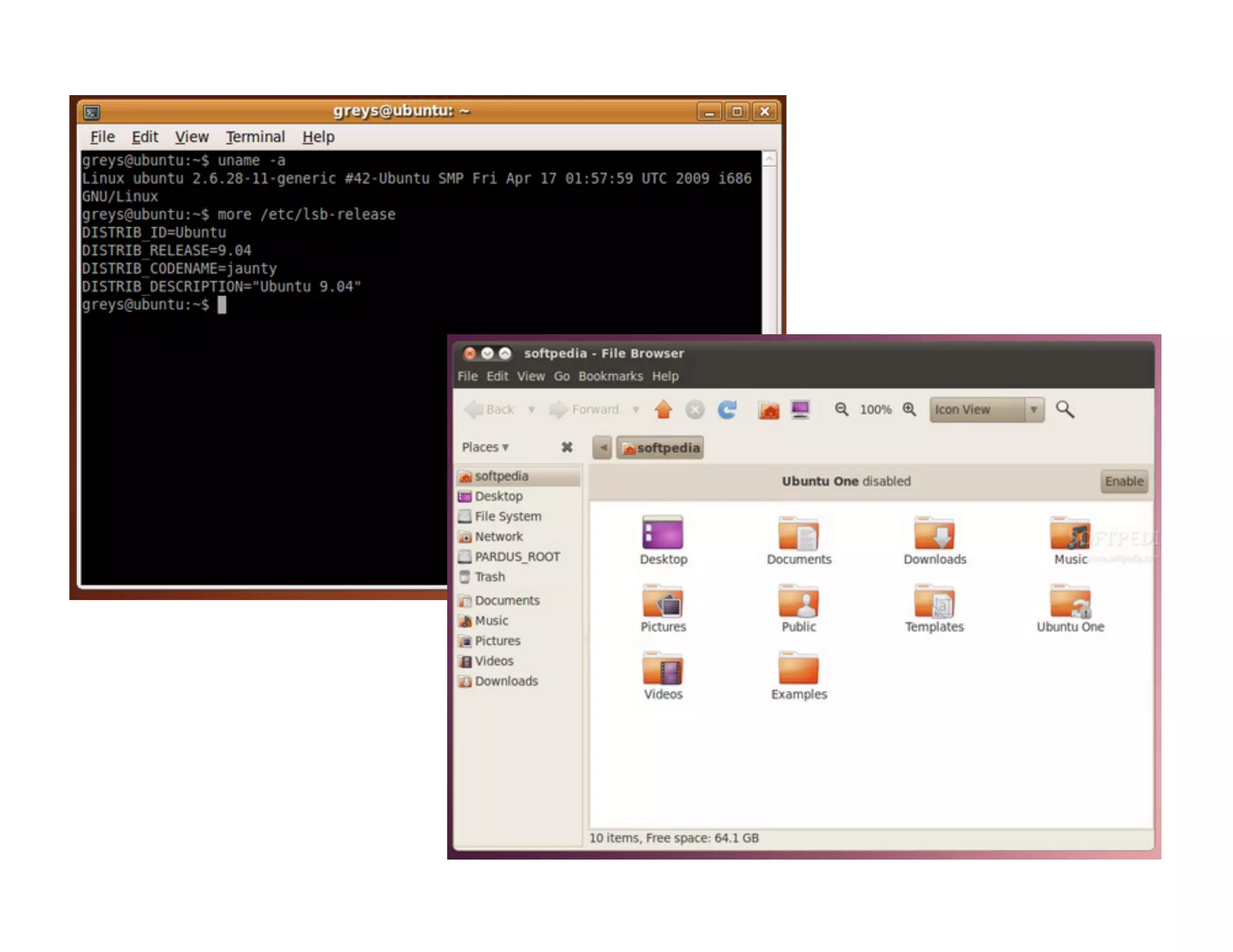Open Home folder via toolbar icon

point(768,410)
